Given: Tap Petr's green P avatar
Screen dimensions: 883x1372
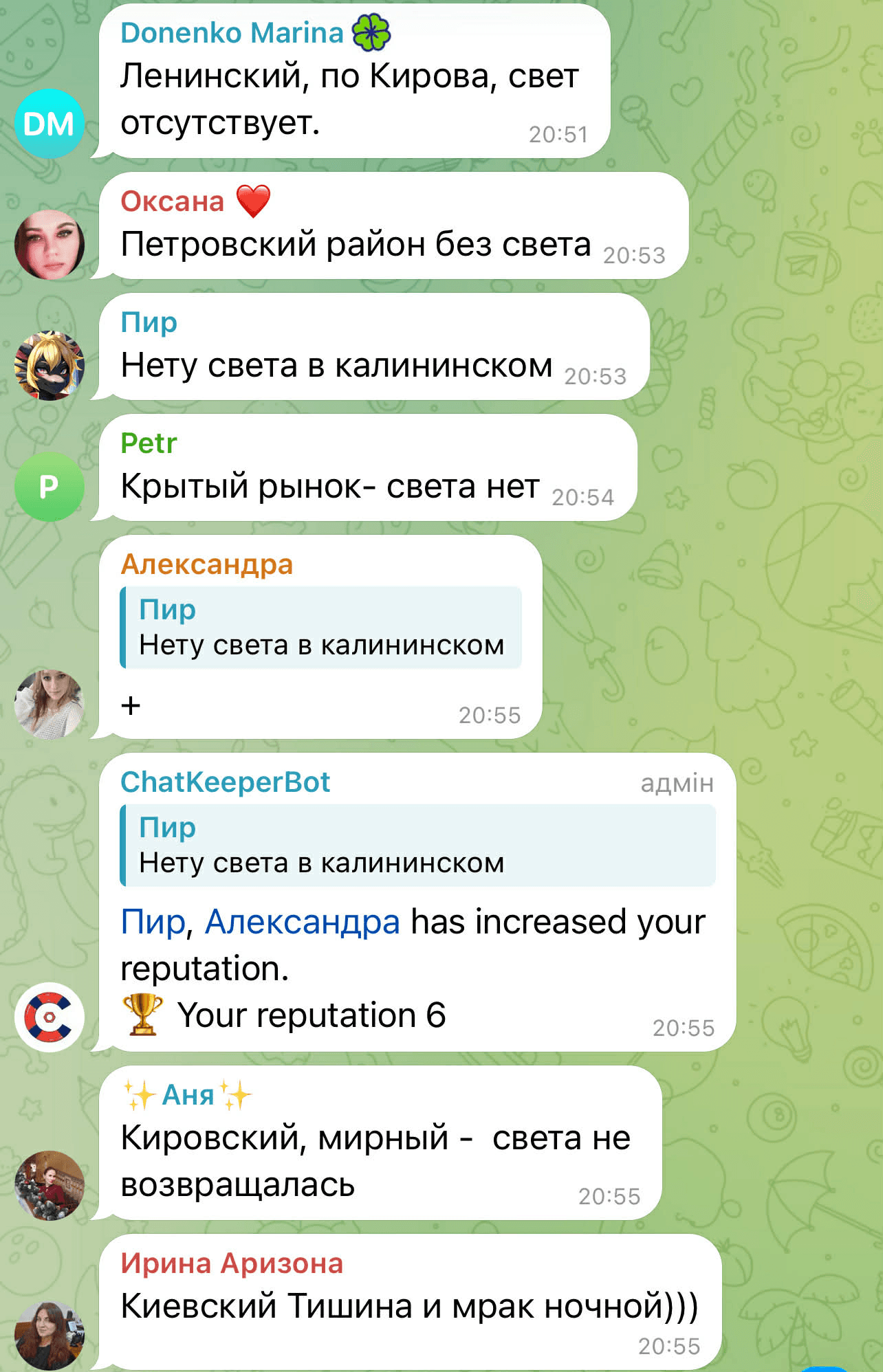Looking at the screenshot, I should [x=49, y=487].
